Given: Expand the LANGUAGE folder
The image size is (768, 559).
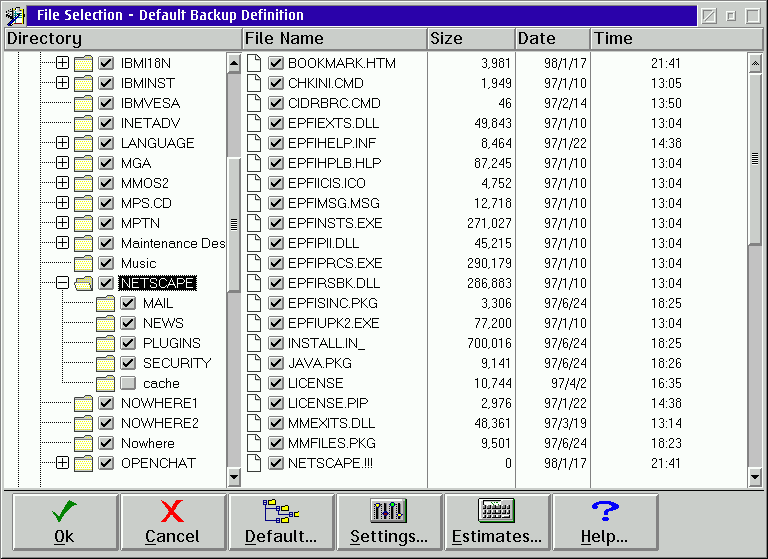Looking at the screenshot, I should 62,143.
